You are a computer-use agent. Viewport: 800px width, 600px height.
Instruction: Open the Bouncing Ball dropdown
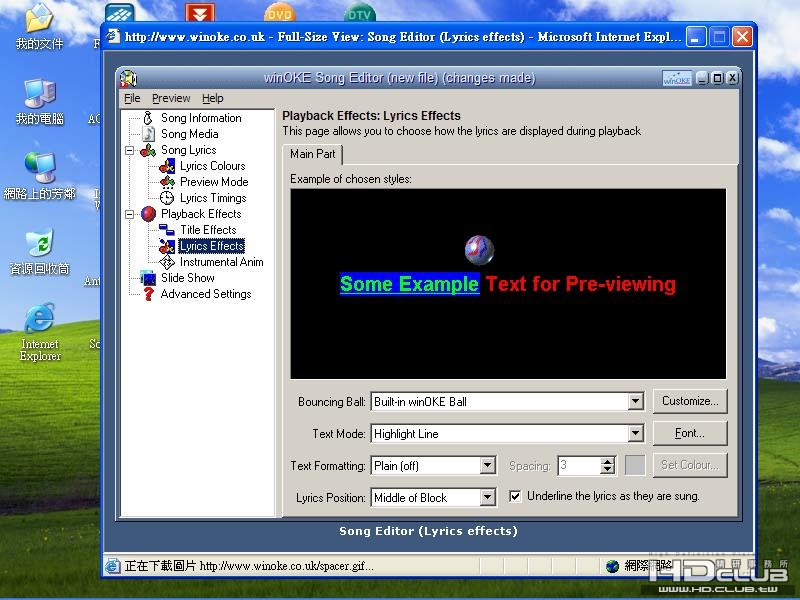point(635,402)
